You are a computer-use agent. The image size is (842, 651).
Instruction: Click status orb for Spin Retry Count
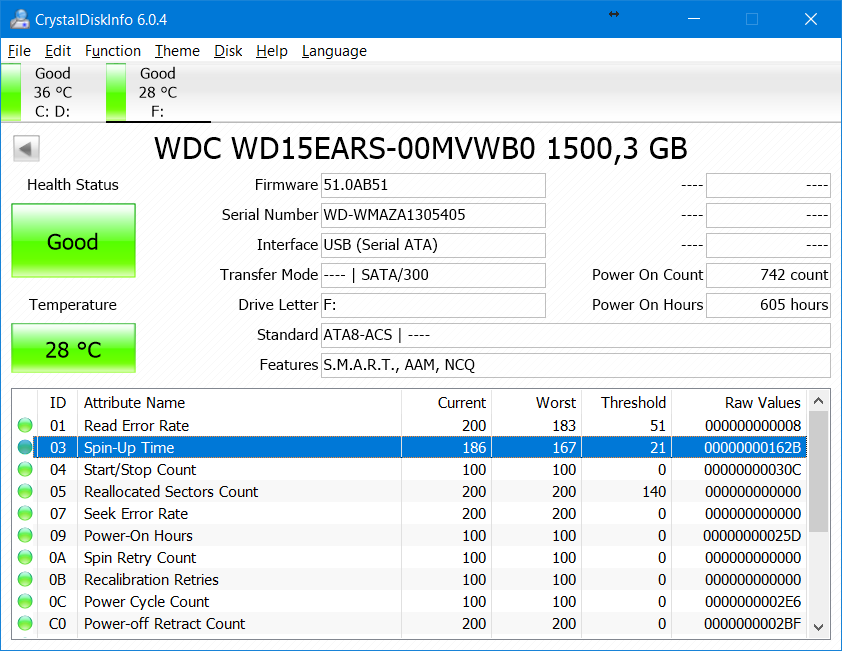click(x=25, y=558)
